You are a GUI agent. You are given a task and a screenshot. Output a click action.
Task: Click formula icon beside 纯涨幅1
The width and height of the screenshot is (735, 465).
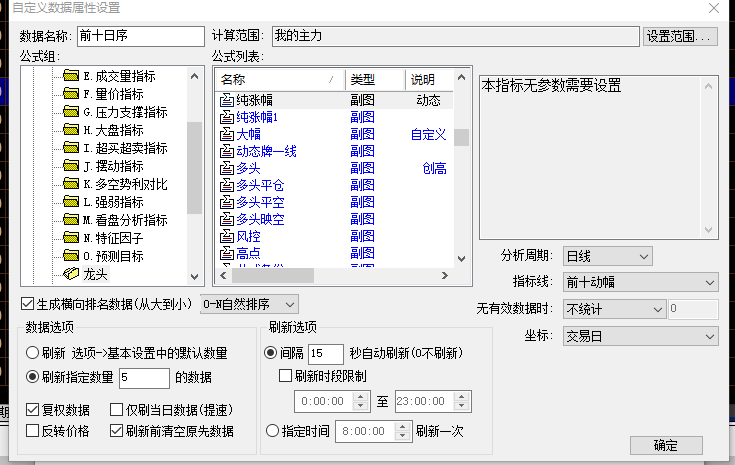227,117
